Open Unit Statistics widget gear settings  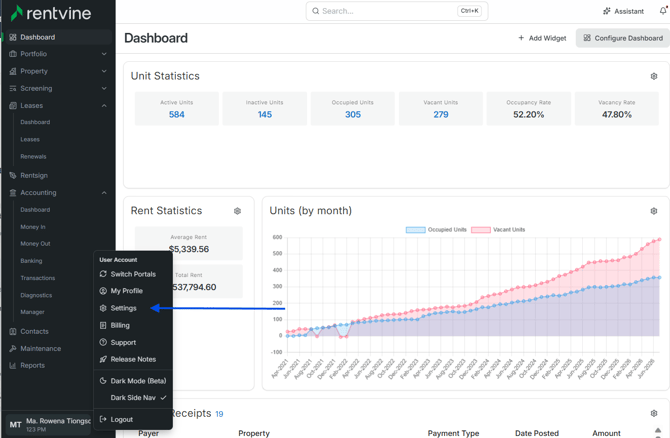click(654, 76)
